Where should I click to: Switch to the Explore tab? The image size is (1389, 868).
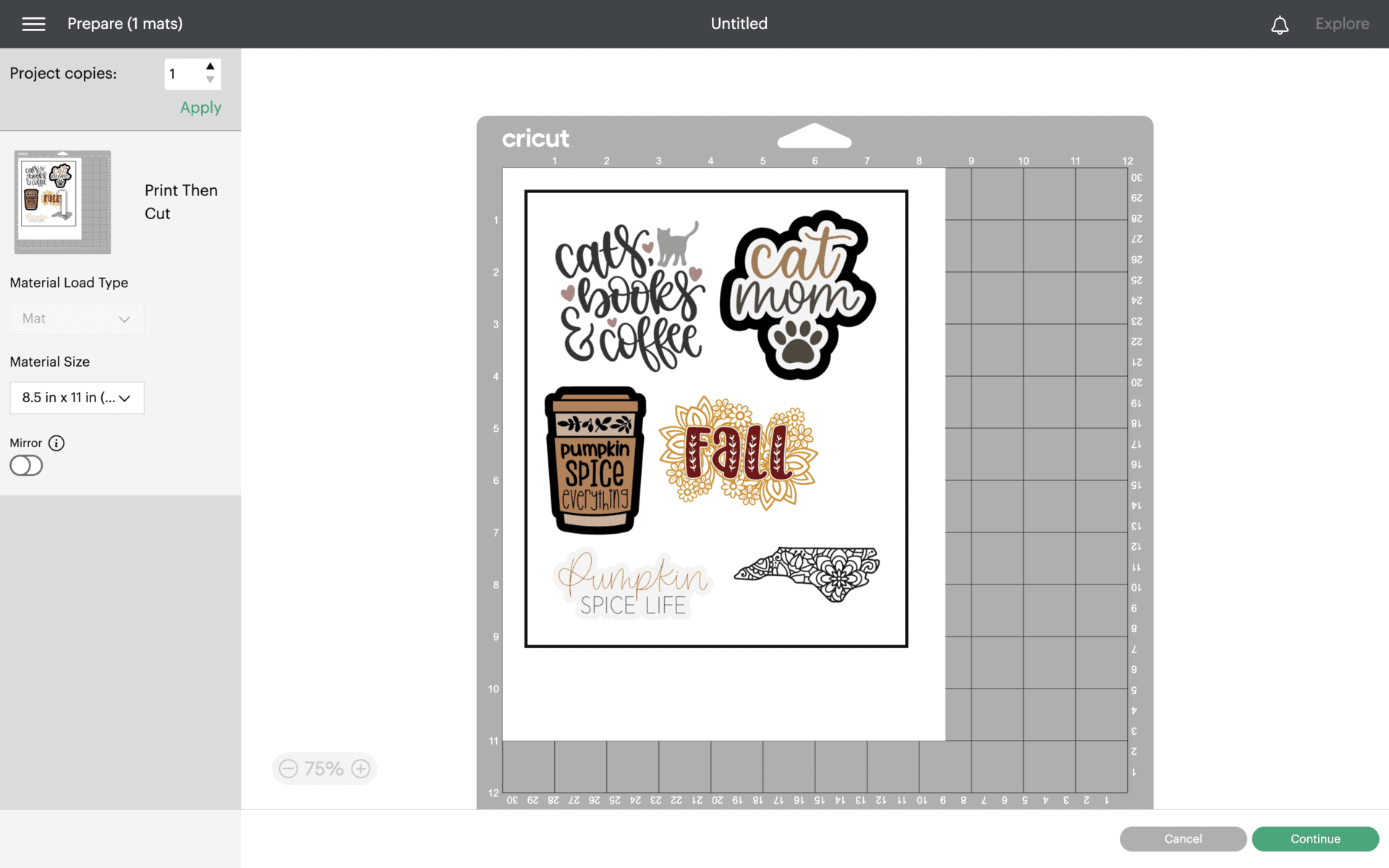coord(1342,23)
